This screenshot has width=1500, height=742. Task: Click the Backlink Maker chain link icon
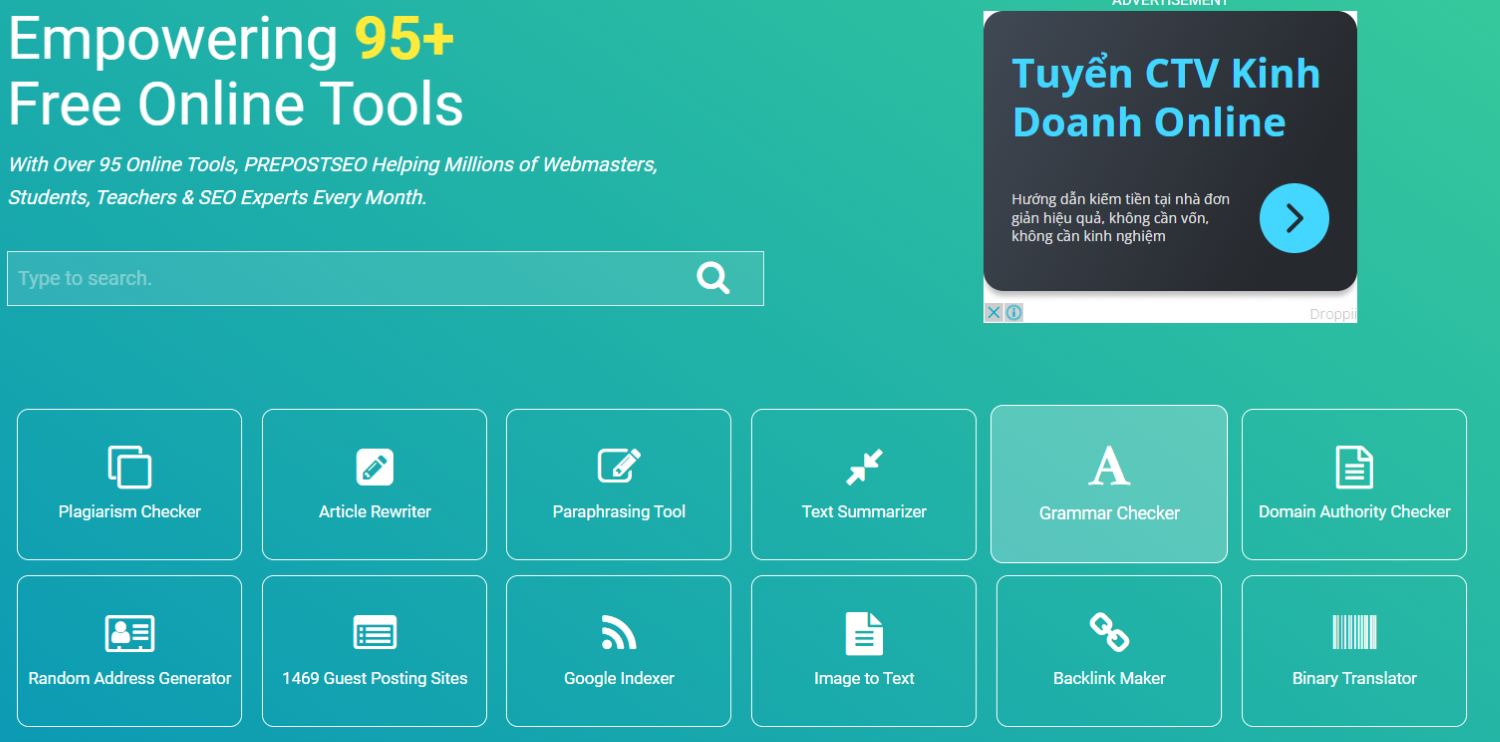pyautogui.click(x=1109, y=632)
